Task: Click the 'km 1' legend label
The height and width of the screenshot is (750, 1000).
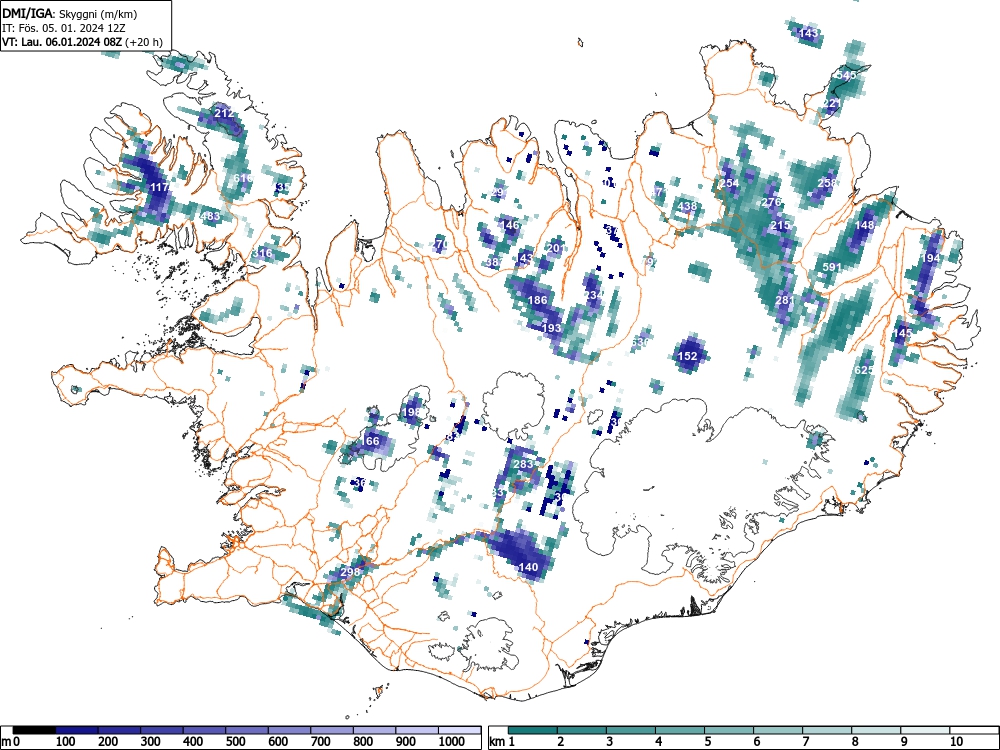Action: click(503, 742)
